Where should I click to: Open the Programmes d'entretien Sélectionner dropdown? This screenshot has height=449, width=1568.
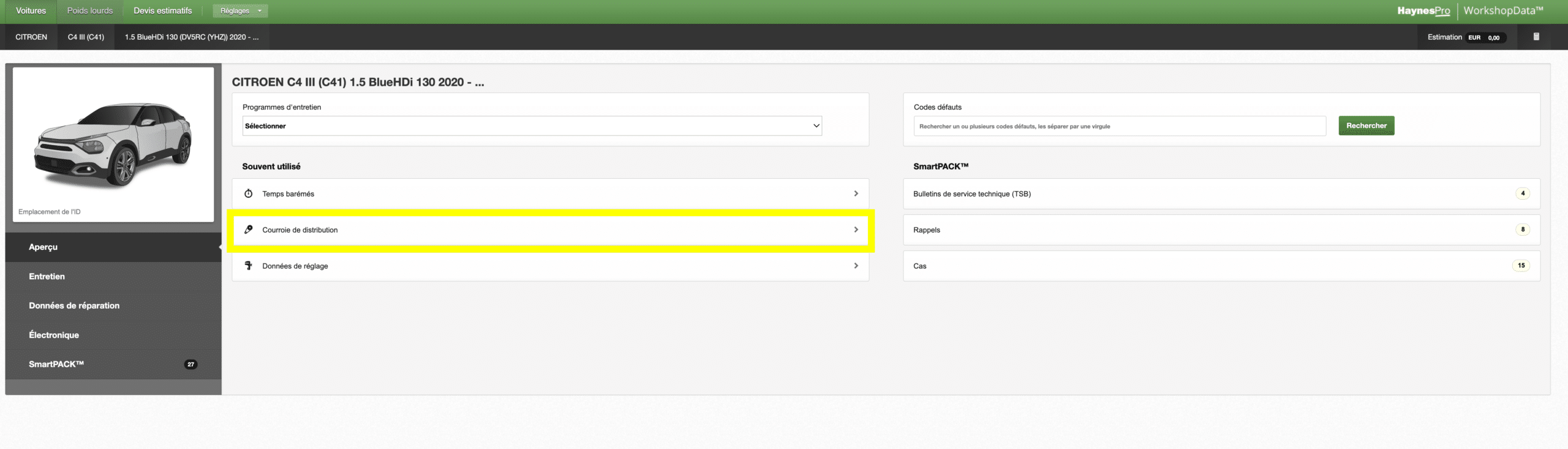pos(532,126)
